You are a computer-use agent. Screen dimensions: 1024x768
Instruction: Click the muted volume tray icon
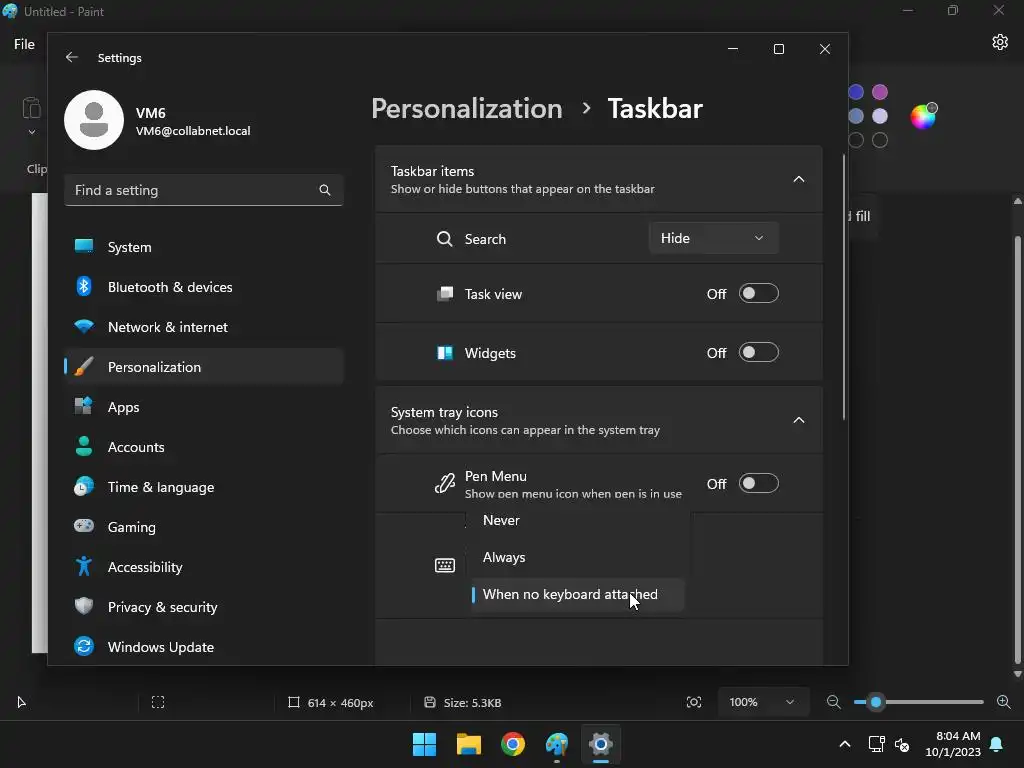[902, 744]
